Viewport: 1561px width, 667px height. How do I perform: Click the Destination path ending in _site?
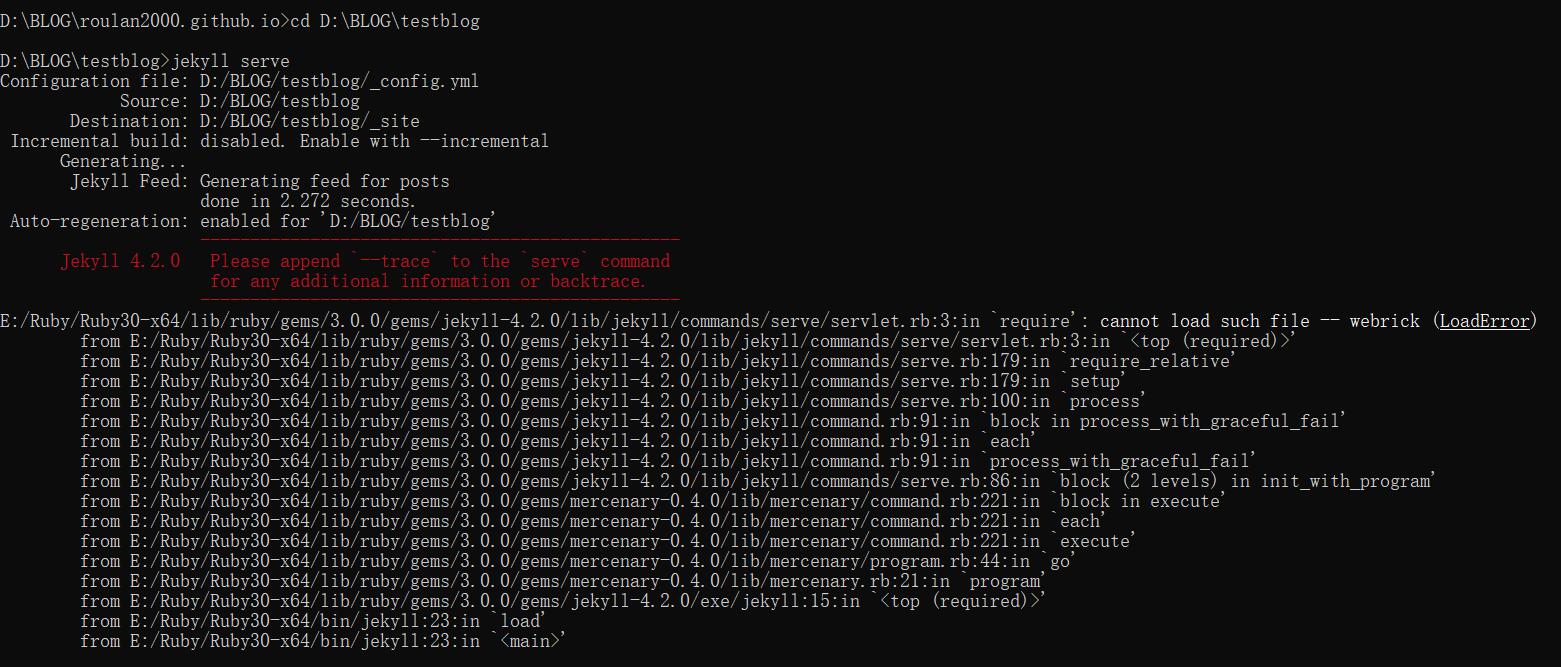310,121
